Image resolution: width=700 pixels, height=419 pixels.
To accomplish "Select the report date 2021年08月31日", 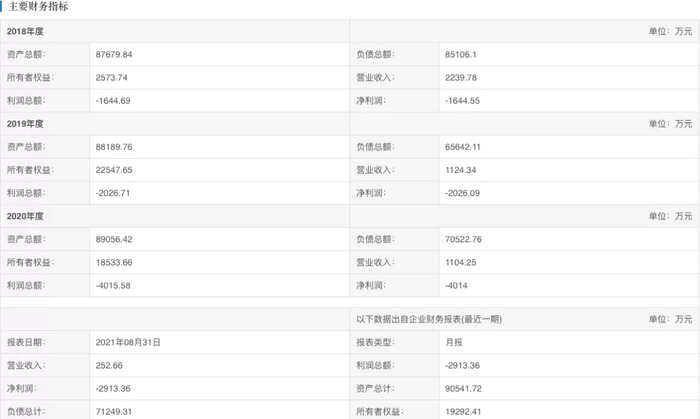I will 127,342.
